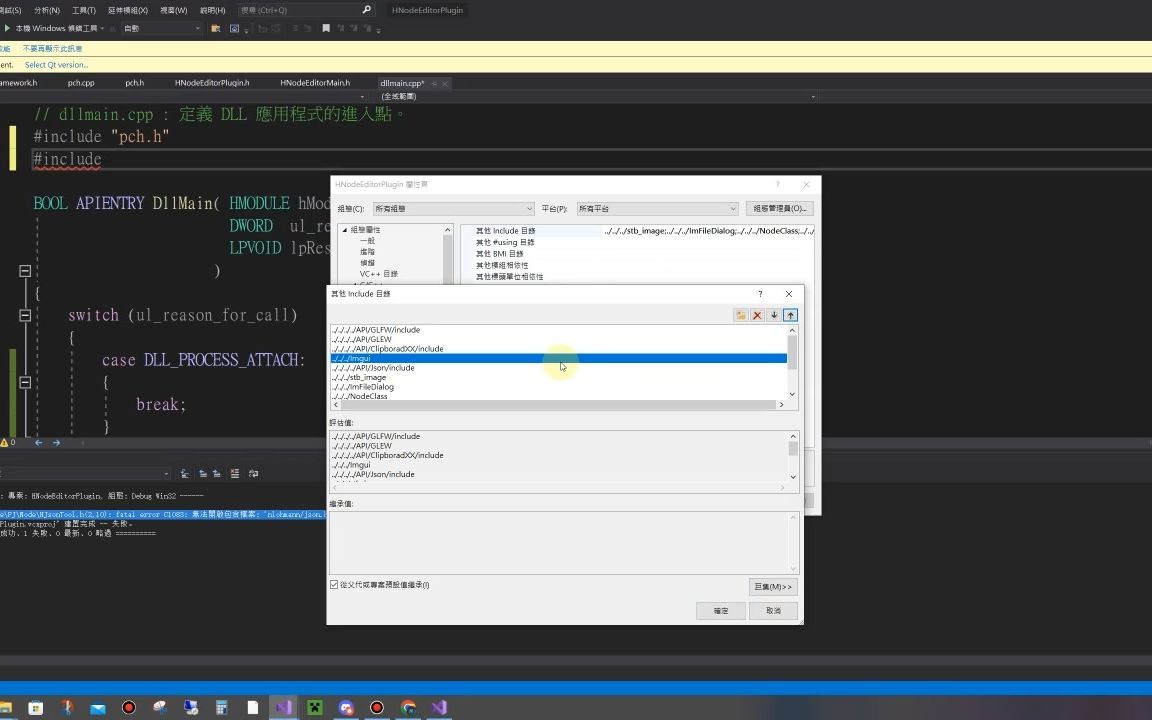The width and height of the screenshot is (1152, 720).
Task: Move selected include path down
Action: [x=774, y=315]
